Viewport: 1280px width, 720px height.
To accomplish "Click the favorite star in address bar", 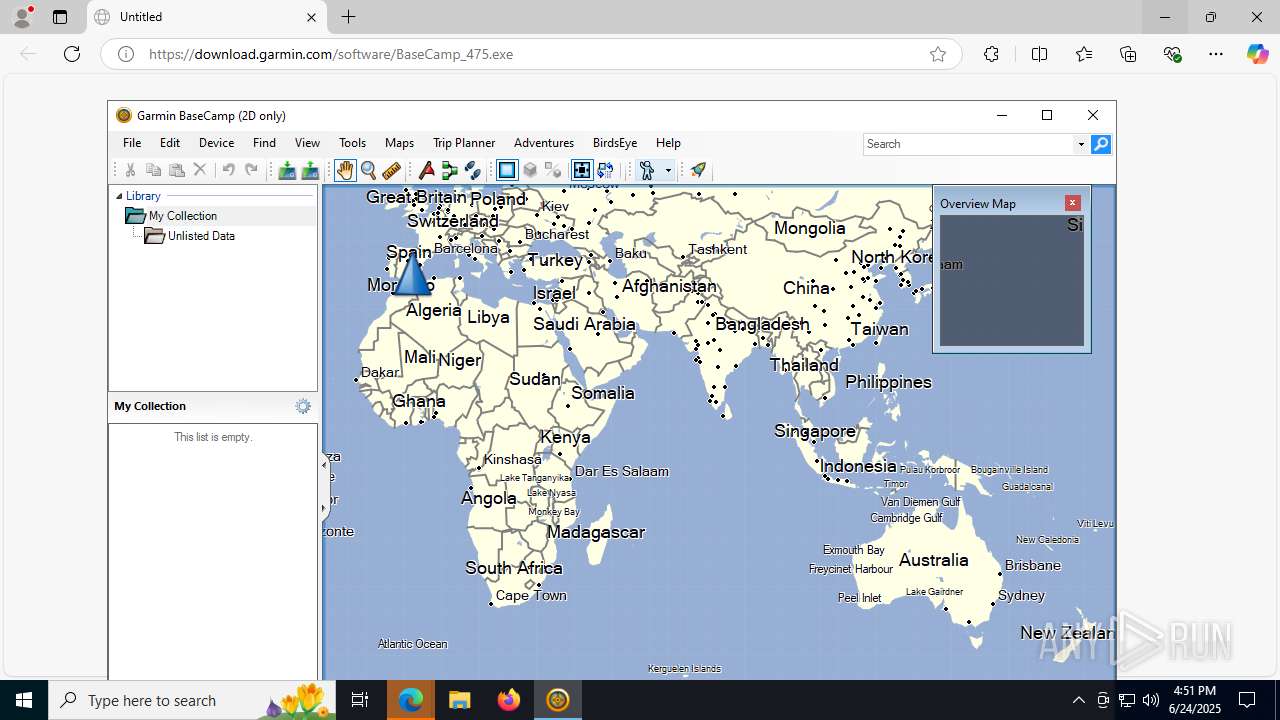I will pyautogui.click(x=937, y=54).
